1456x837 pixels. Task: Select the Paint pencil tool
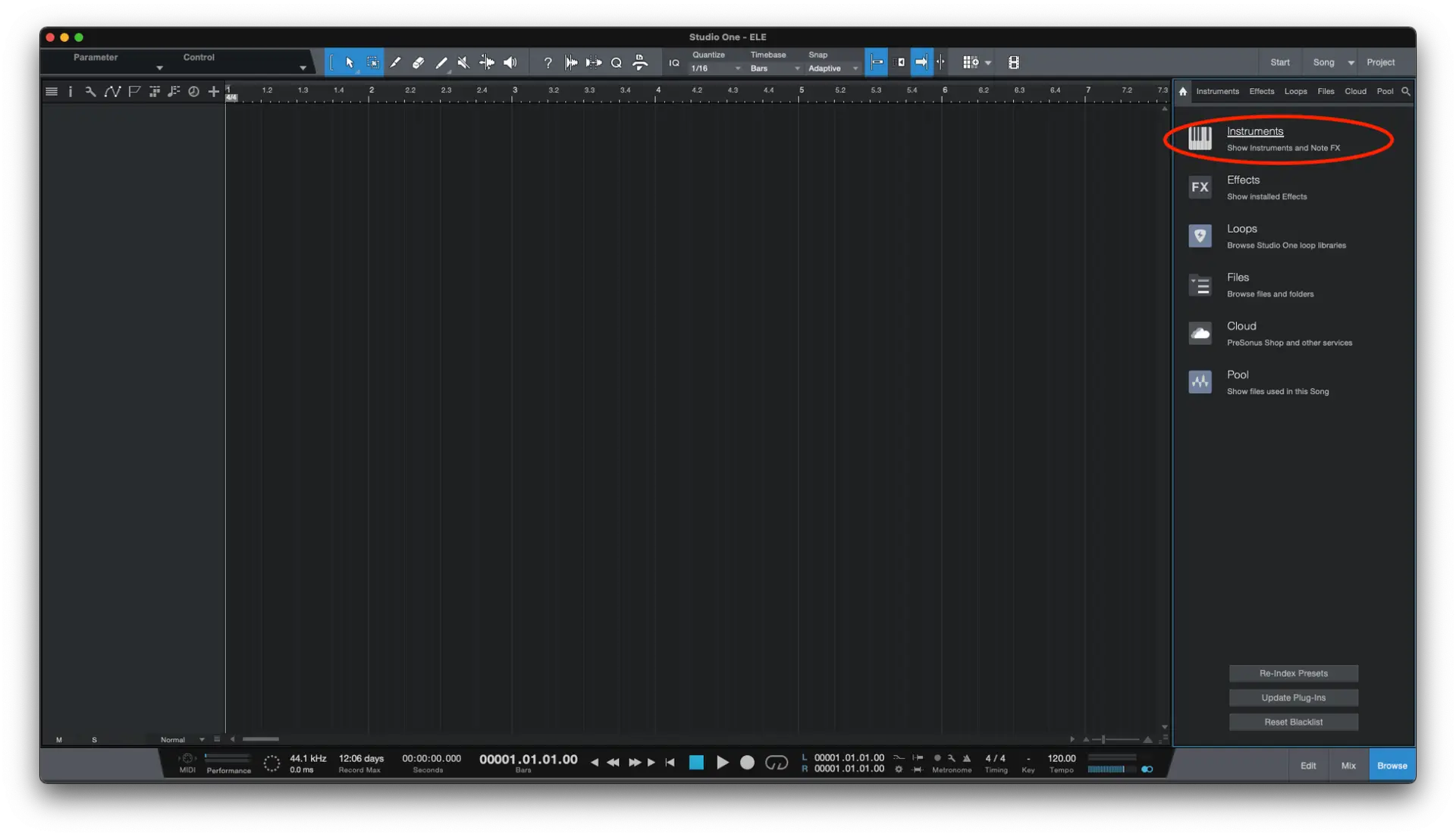[x=441, y=63]
